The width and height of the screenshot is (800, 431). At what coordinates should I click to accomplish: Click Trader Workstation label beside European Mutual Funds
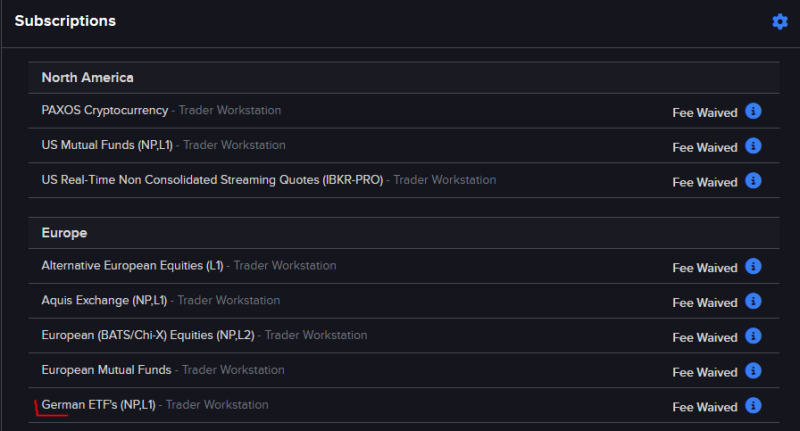pos(233,370)
